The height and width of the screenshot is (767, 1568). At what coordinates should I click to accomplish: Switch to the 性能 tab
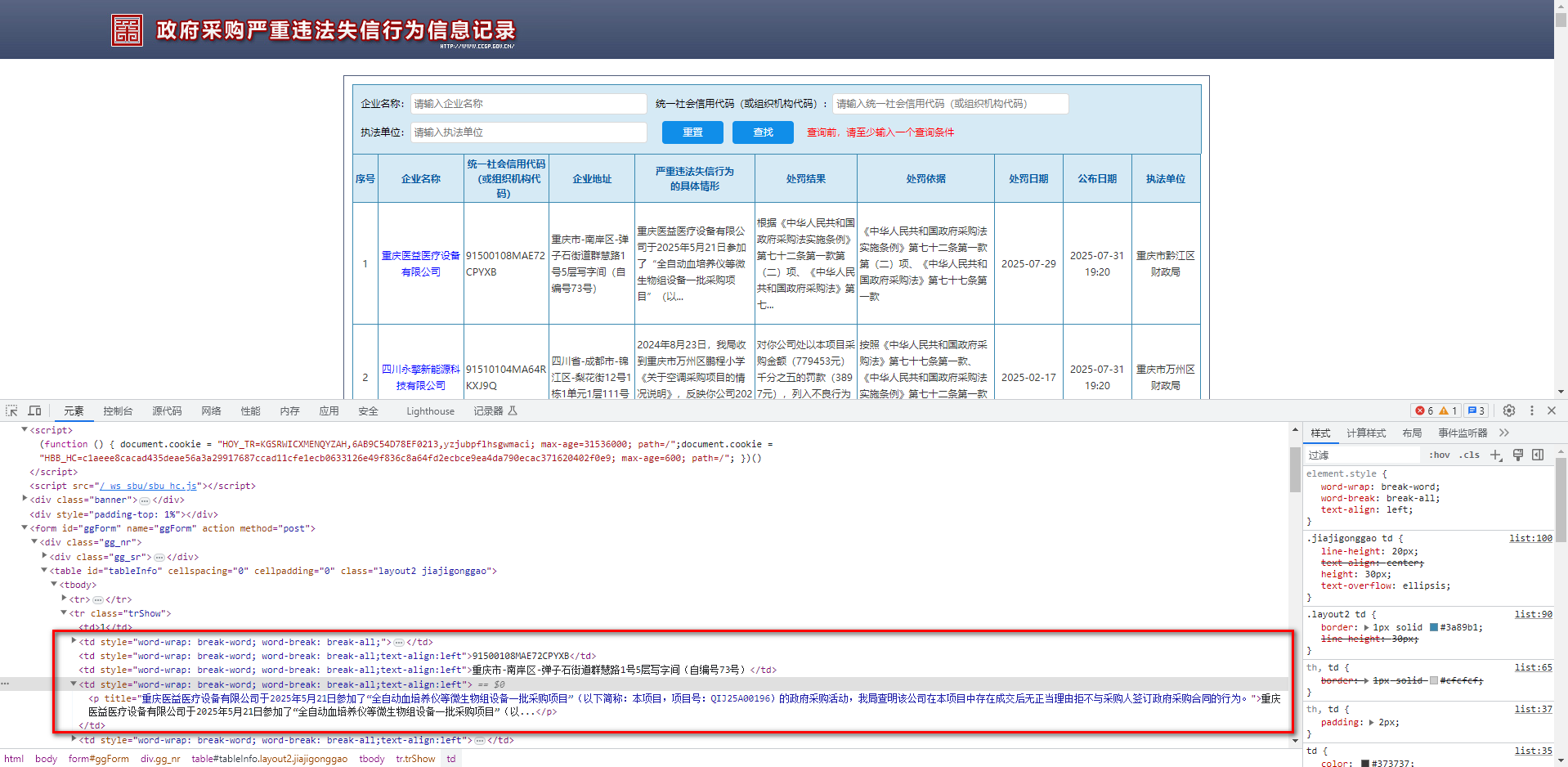(250, 410)
